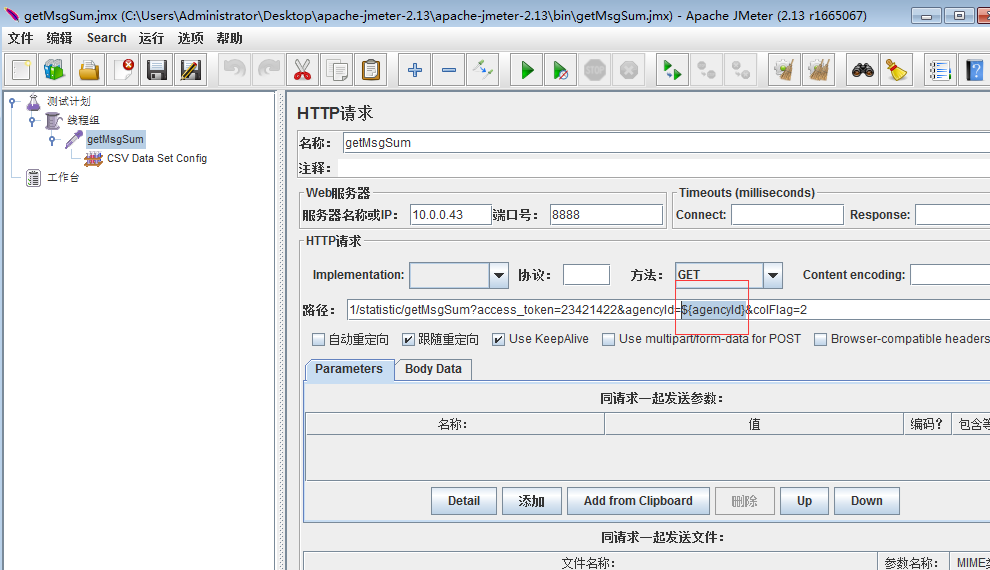990x570 pixels.
Task: Open the Function Helper list icon
Action: point(940,69)
